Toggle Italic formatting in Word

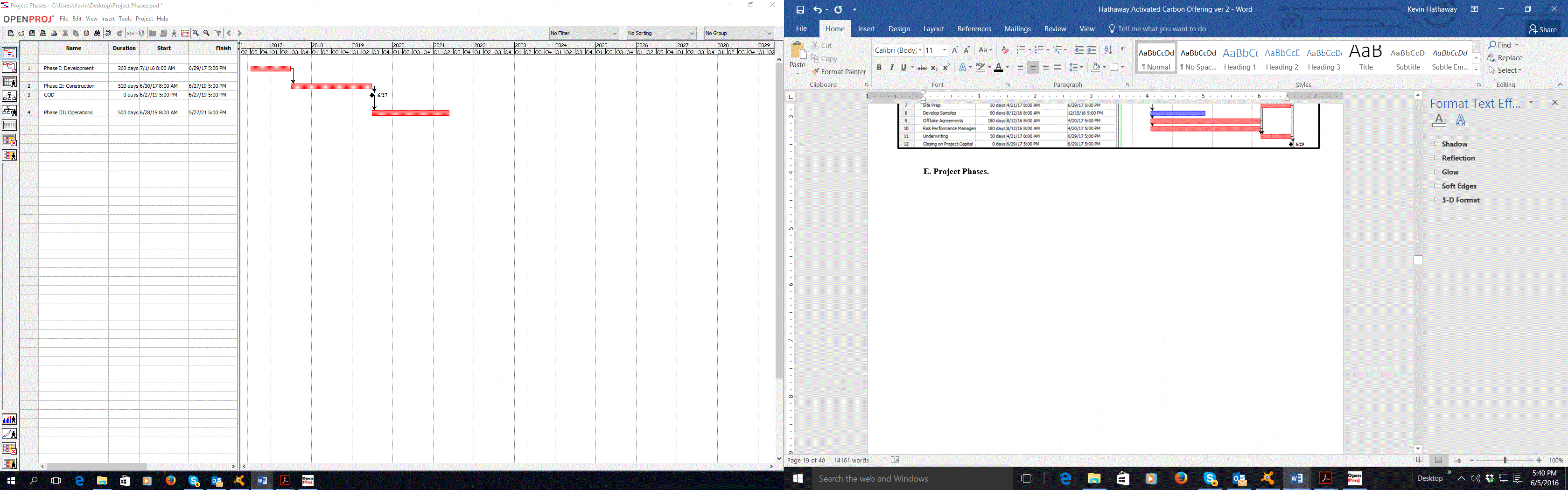(892, 68)
